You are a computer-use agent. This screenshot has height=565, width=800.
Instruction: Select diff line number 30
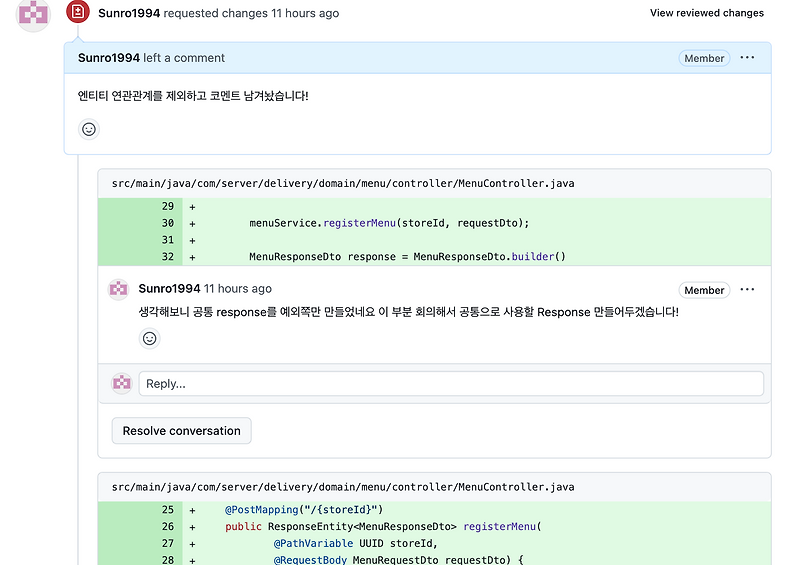[168, 223]
